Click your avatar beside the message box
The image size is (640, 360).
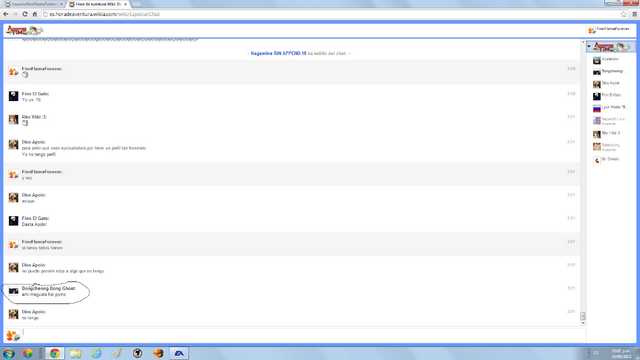coord(13,336)
